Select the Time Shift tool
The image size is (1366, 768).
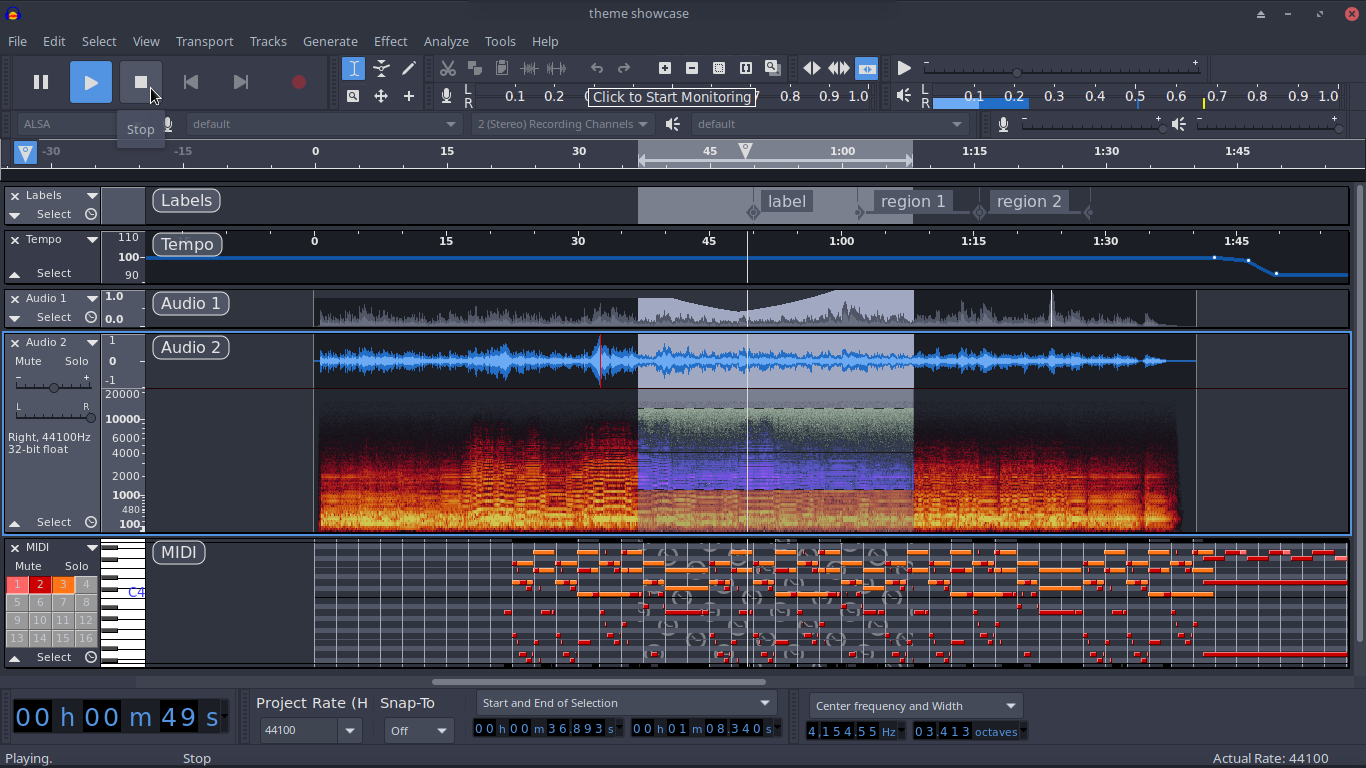point(381,96)
